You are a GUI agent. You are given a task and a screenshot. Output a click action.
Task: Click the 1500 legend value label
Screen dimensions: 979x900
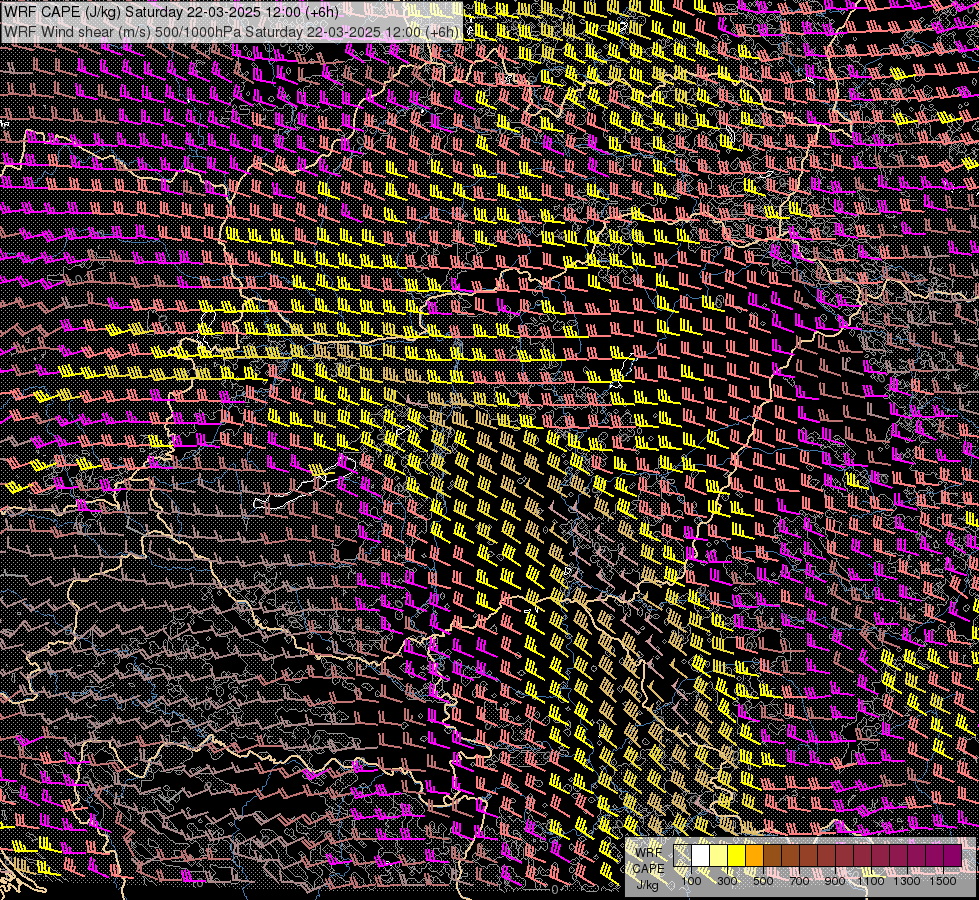coord(943,881)
